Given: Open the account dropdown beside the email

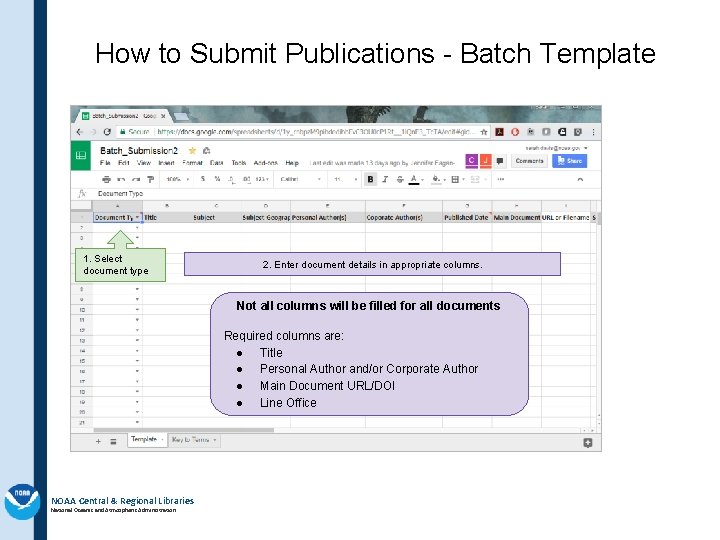Looking at the screenshot, I should (x=585, y=148).
